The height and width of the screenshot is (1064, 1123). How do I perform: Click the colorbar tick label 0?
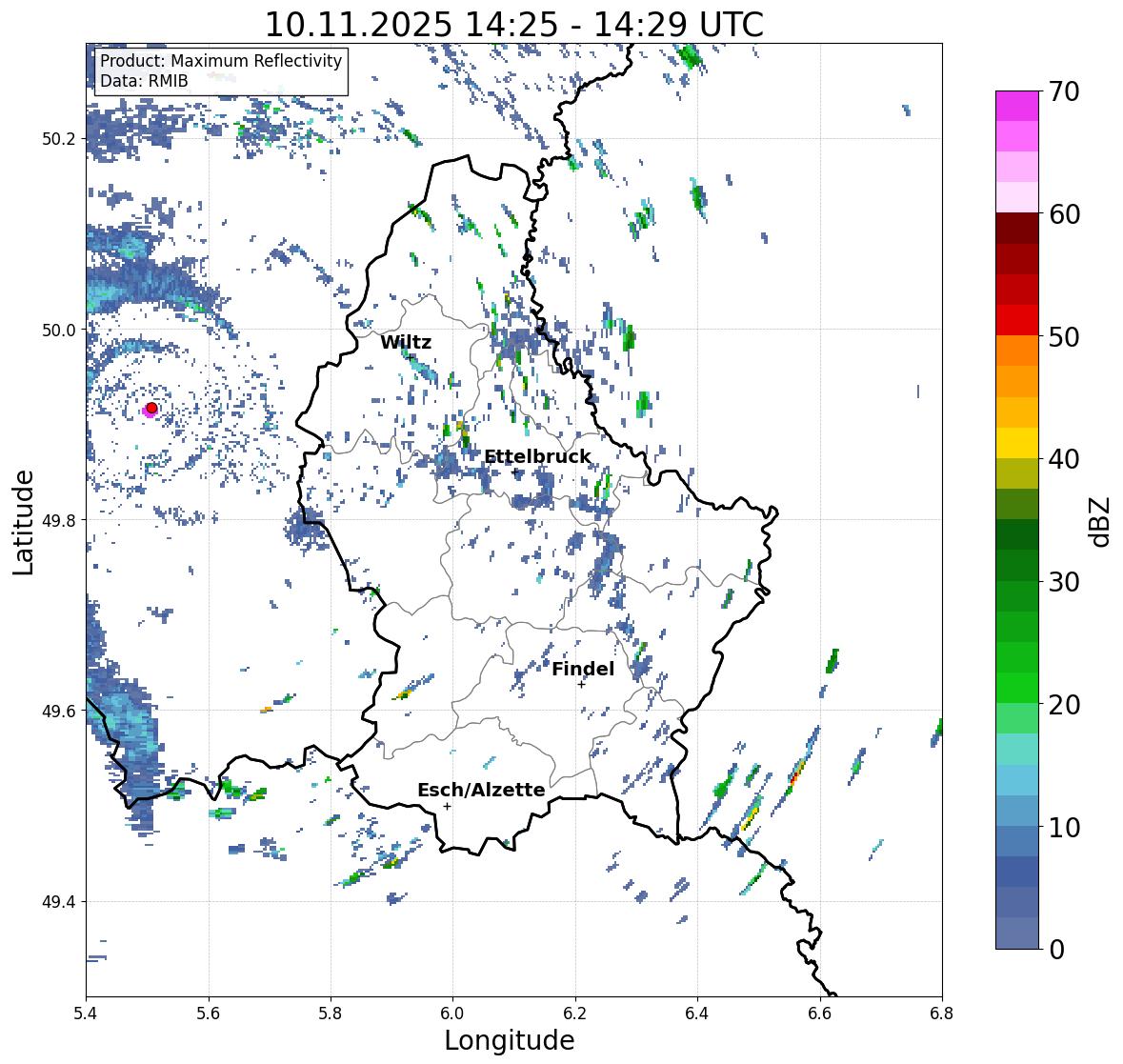pyautogui.click(x=1056, y=950)
